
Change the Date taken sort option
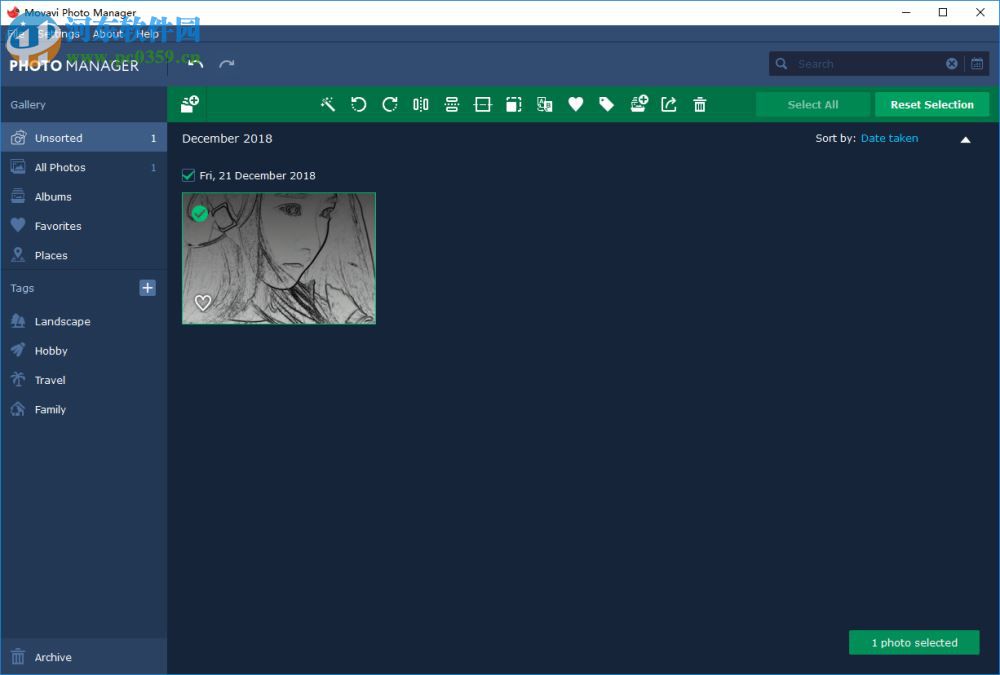(x=889, y=138)
